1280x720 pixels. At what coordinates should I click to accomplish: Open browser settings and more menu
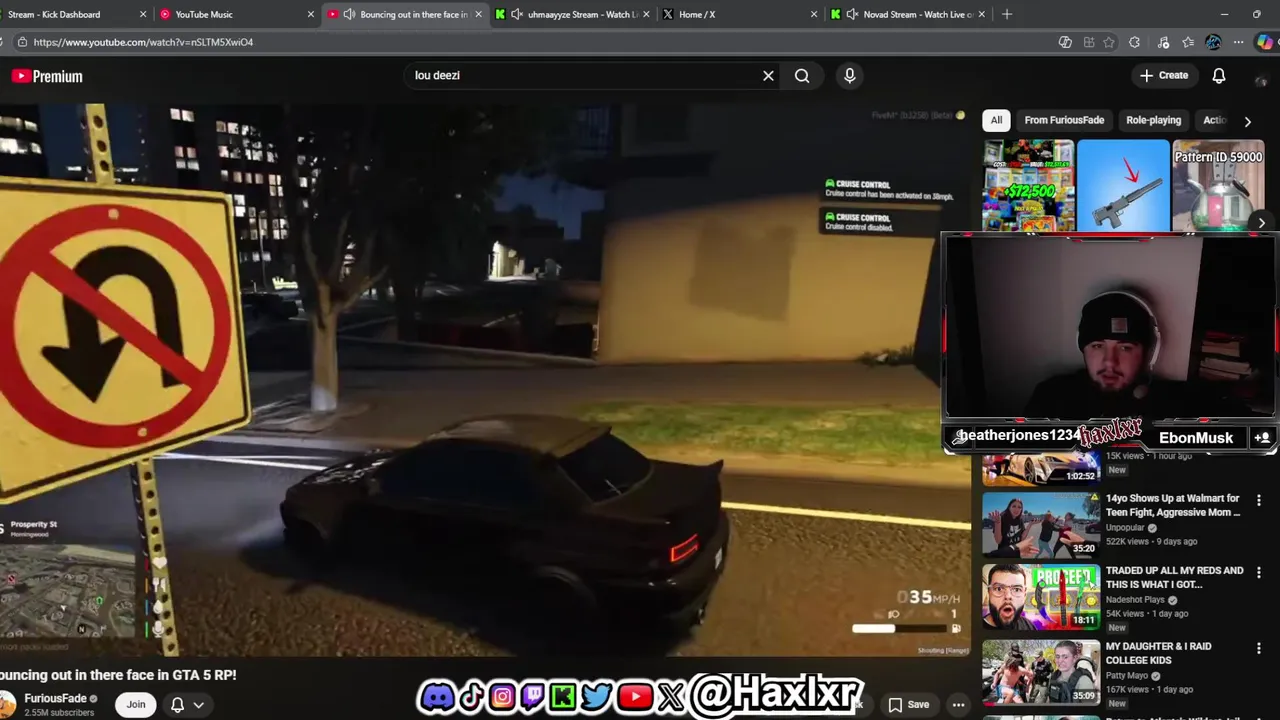(x=1238, y=42)
